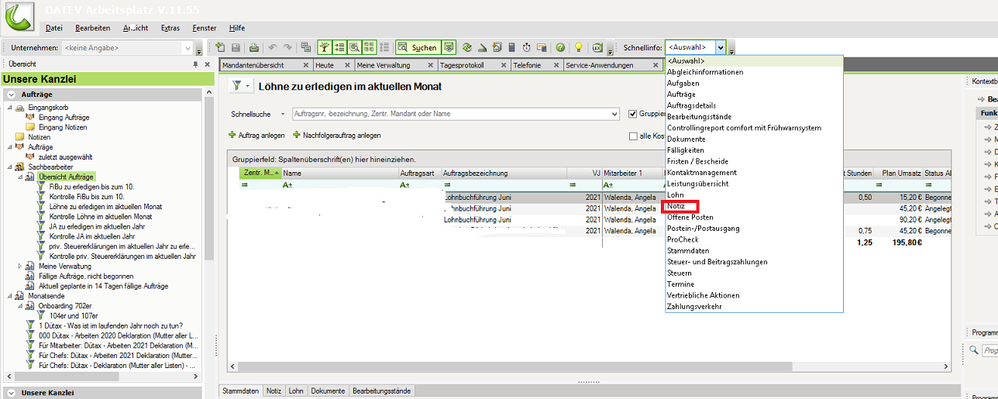Expand the Meine Verwaltung tree node

[19, 266]
